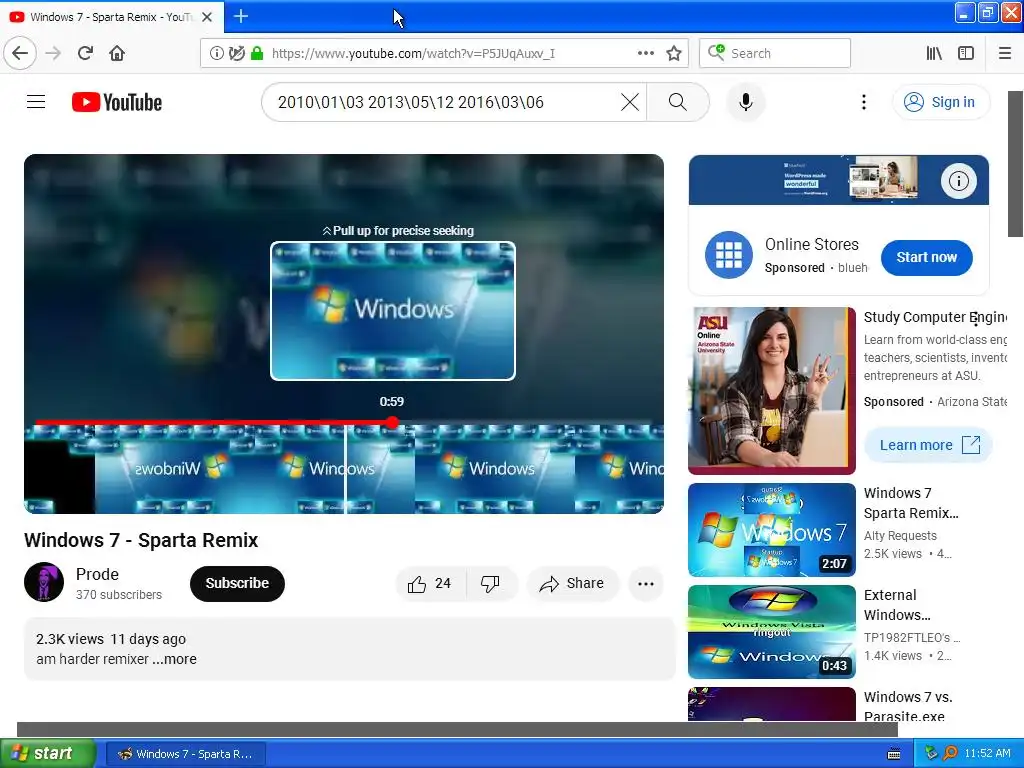Open YouTube settings three-dot menu
Image resolution: width=1024 pixels, height=768 pixels.
tap(863, 102)
